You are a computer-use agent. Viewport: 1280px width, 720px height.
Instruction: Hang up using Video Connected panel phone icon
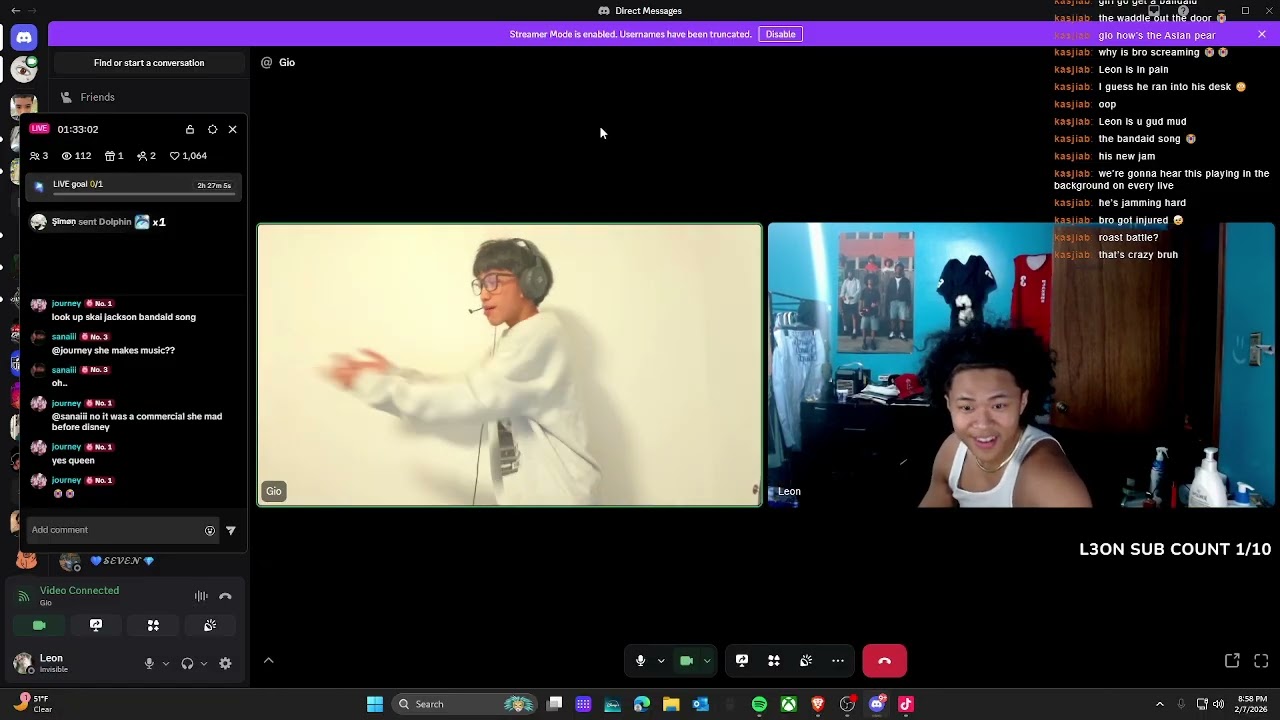(x=225, y=596)
